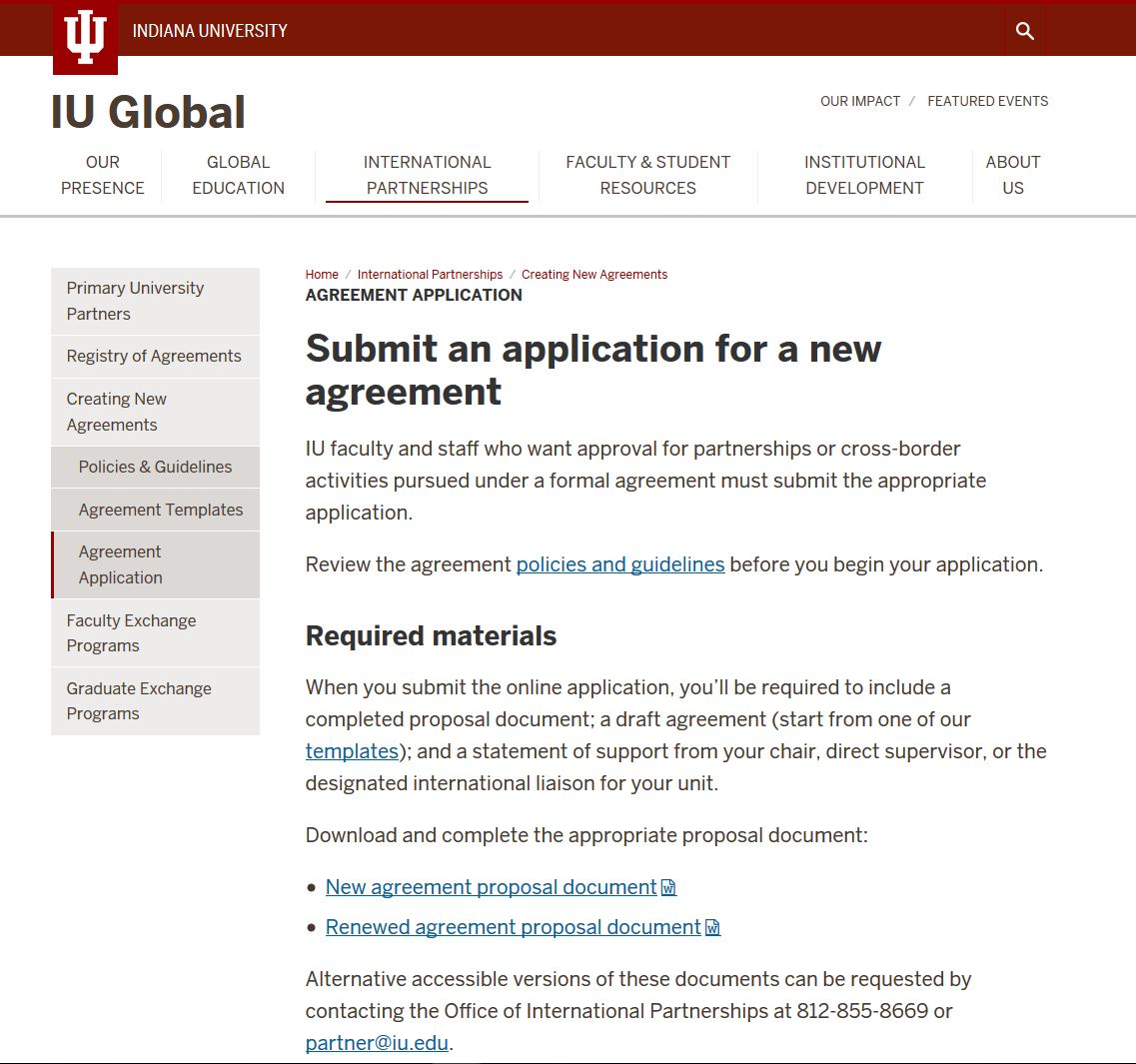Open Policies & Guidelines sidebar item

tap(155, 467)
